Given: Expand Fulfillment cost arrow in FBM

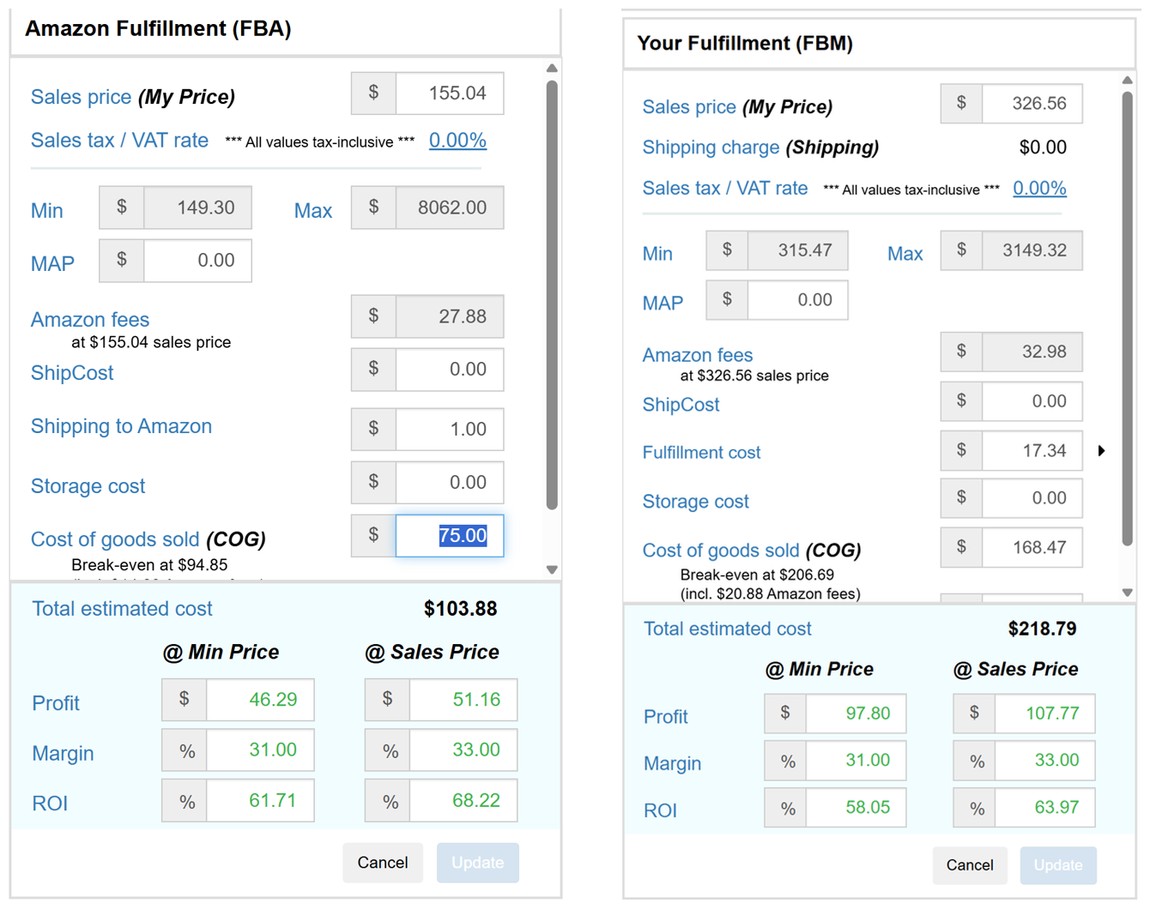Looking at the screenshot, I should (1101, 450).
